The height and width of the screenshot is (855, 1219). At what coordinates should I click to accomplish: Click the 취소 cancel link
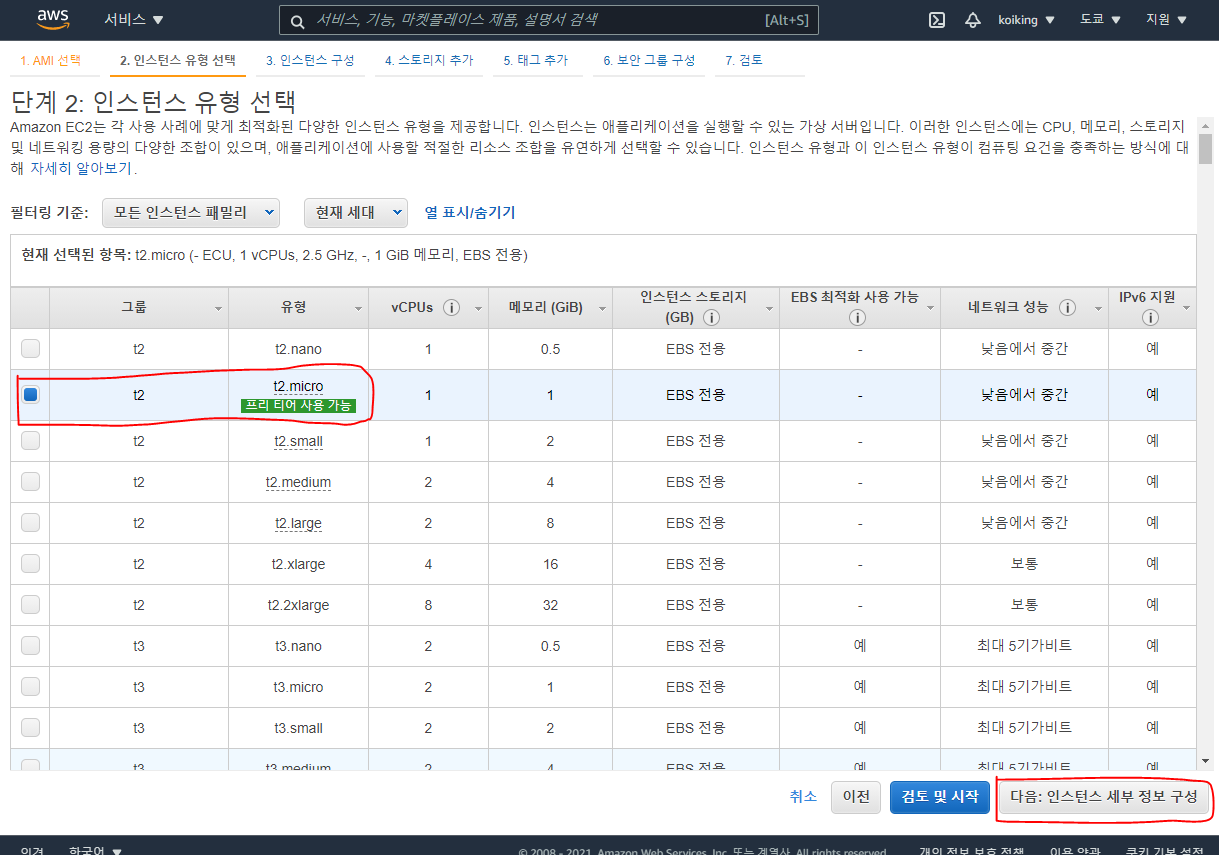[x=803, y=796]
